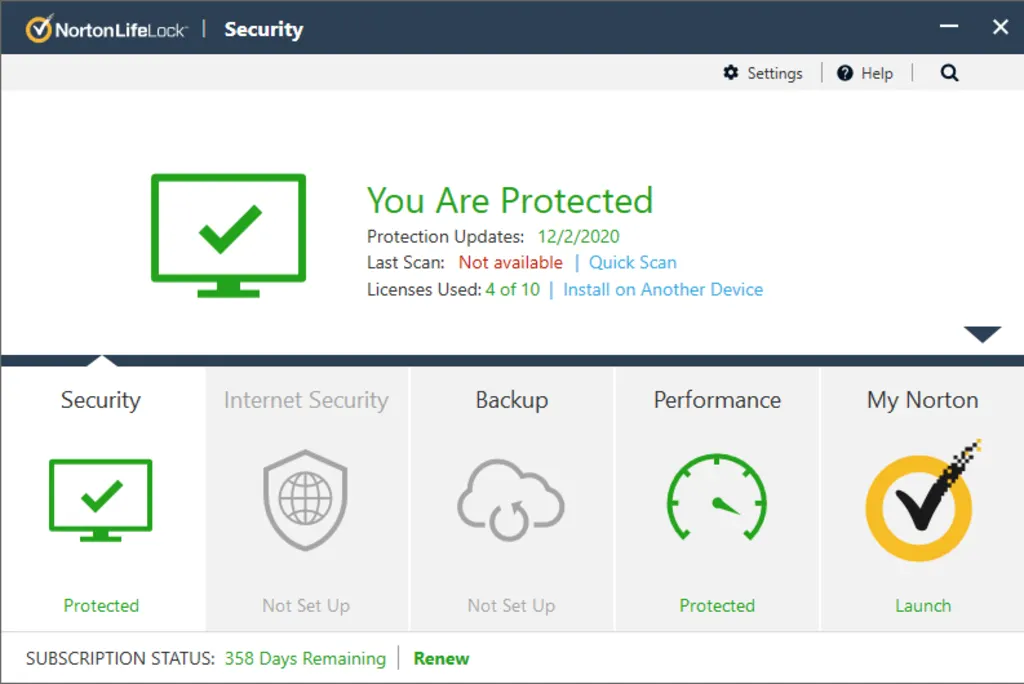Click the NortonLifeLock logo icon
Image resolution: width=1024 pixels, height=684 pixels.
[x=38, y=27]
